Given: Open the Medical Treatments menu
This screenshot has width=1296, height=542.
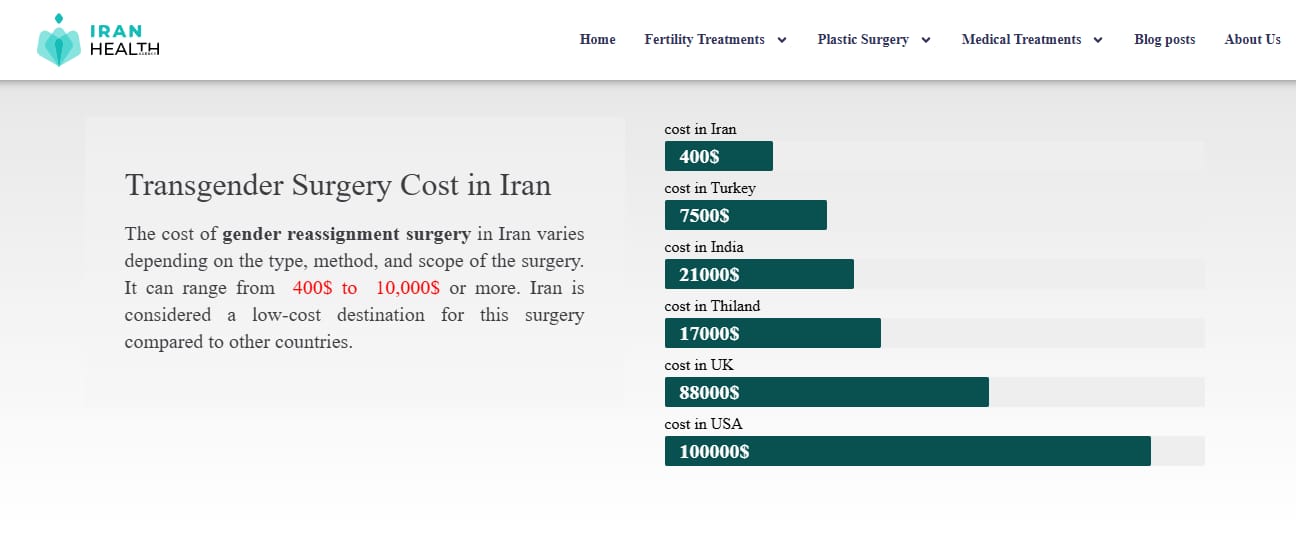Looking at the screenshot, I should (1021, 40).
